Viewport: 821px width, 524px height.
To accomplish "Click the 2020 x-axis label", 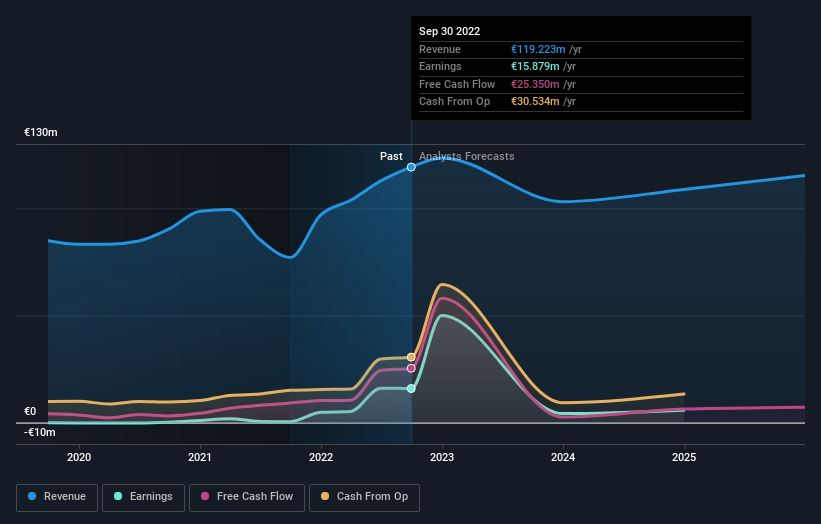I will click(79, 457).
